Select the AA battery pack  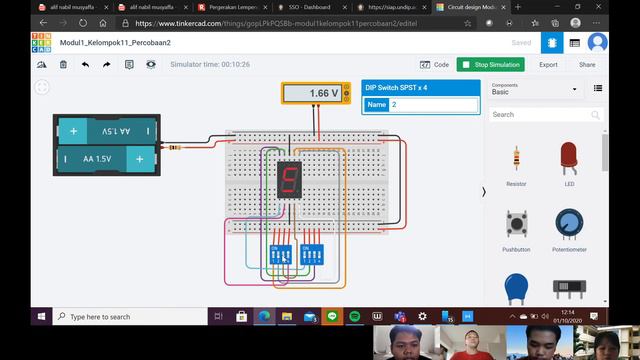coord(107,145)
